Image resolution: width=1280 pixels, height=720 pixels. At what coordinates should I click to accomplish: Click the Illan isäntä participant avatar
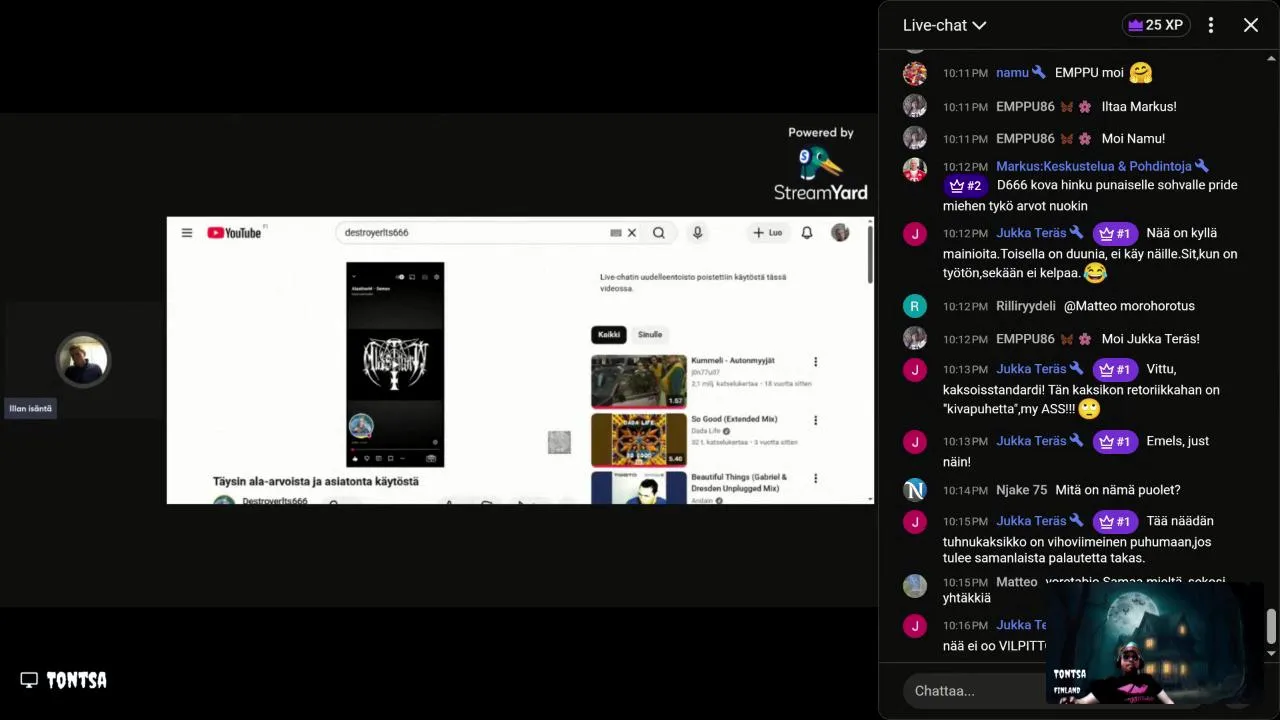pyautogui.click(x=83, y=360)
